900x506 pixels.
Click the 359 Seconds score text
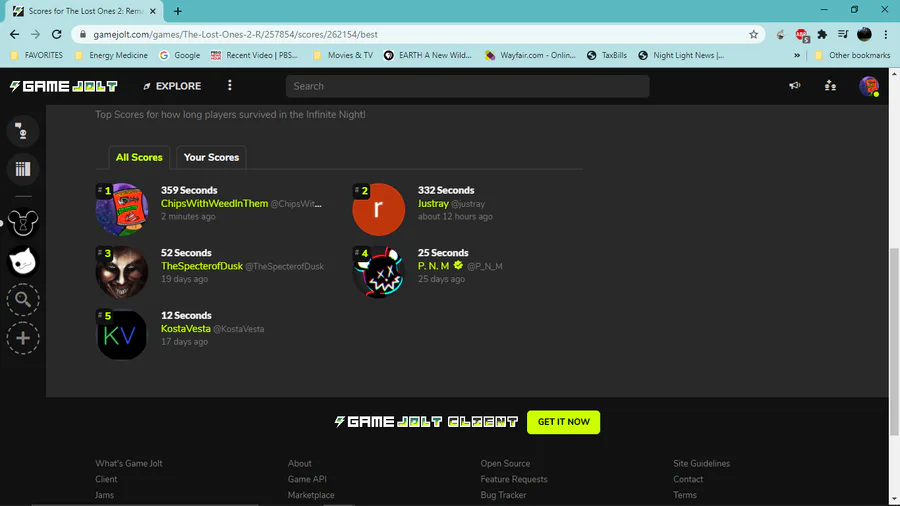pyautogui.click(x=189, y=190)
